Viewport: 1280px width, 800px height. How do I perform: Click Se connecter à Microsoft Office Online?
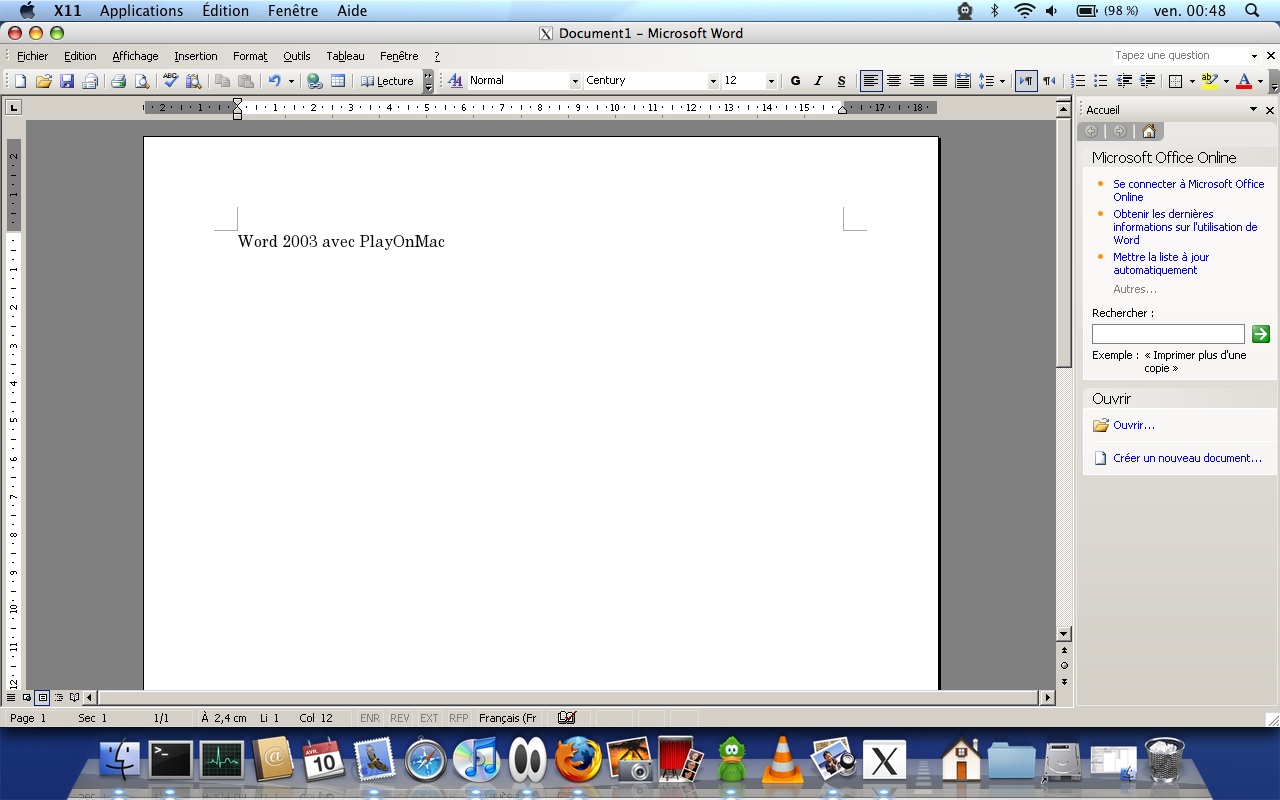(1188, 190)
